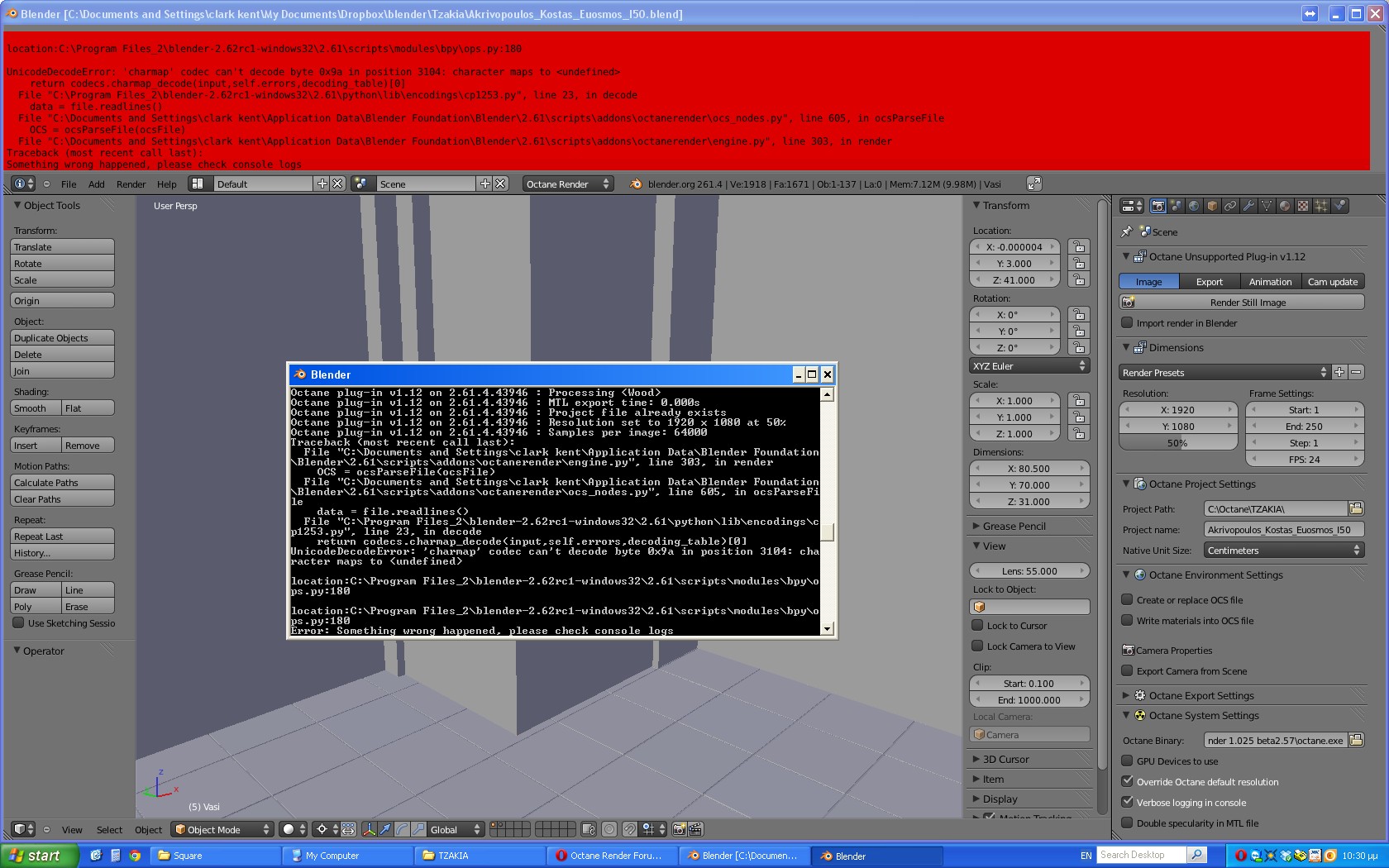Open the Object Constraints chain tab

click(x=1230, y=206)
